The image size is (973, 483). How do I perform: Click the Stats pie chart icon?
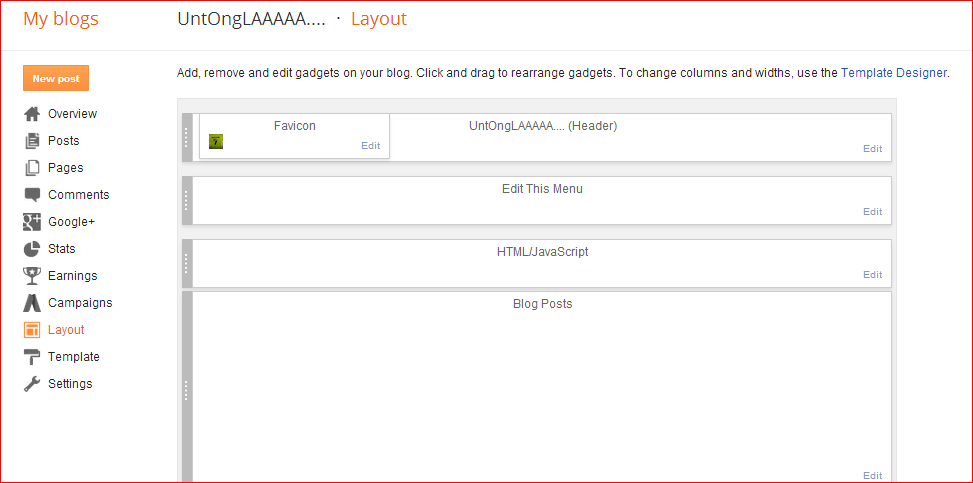[x=32, y=249]
